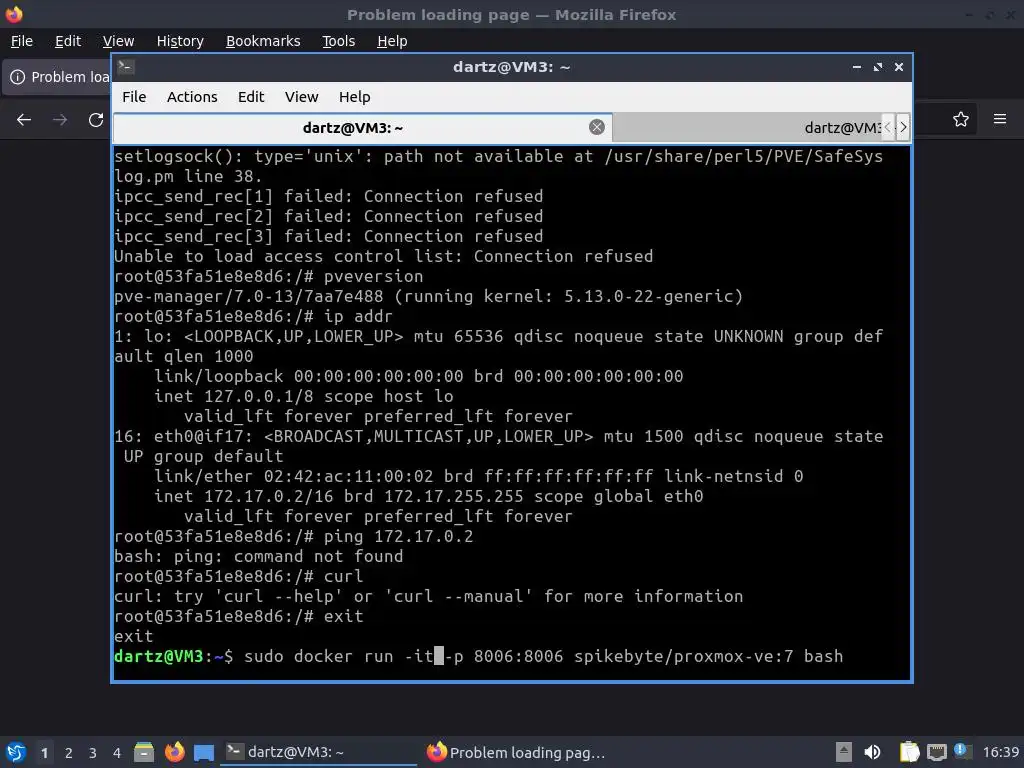Maximize the dartz@VM3 terminal window
This screenshot has width=1024, height=768.
[x=878, y=67]
